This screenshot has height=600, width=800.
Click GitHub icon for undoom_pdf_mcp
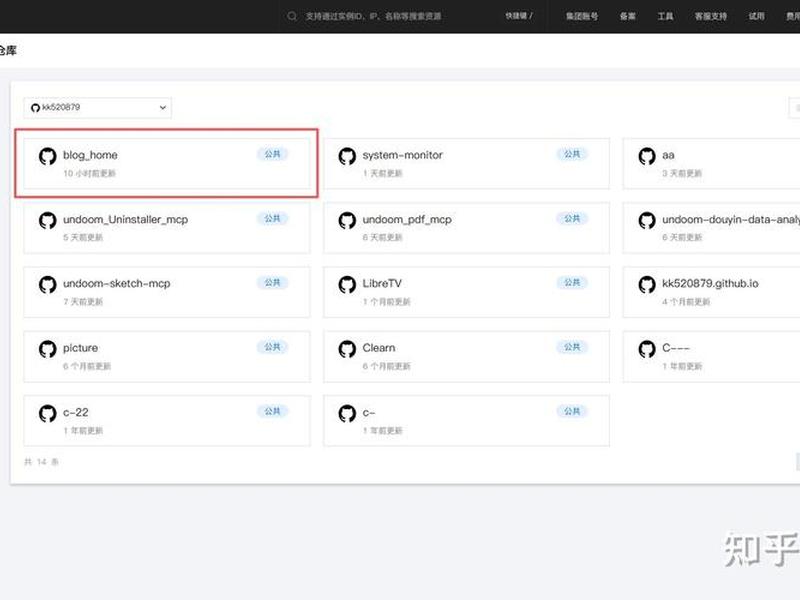[347, 220]
